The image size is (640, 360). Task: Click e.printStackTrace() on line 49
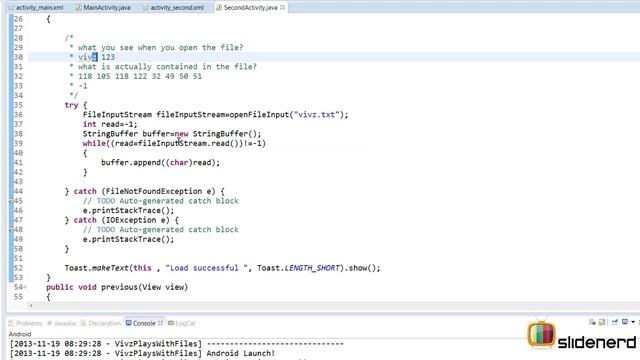129,239
